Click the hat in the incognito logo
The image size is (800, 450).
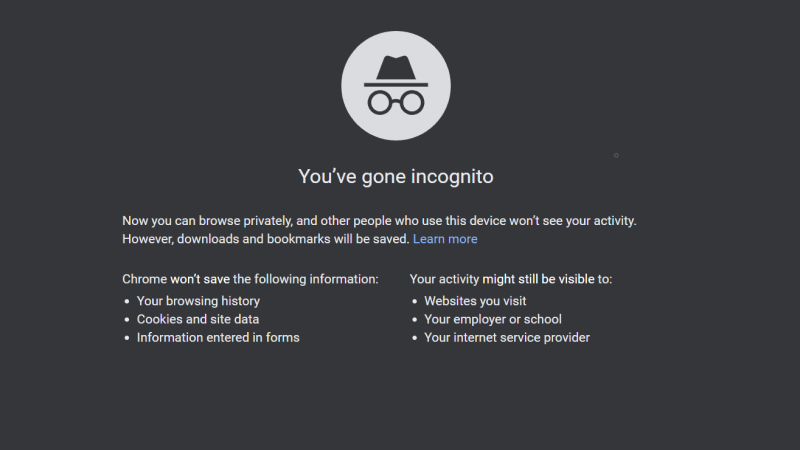point(396,69)
